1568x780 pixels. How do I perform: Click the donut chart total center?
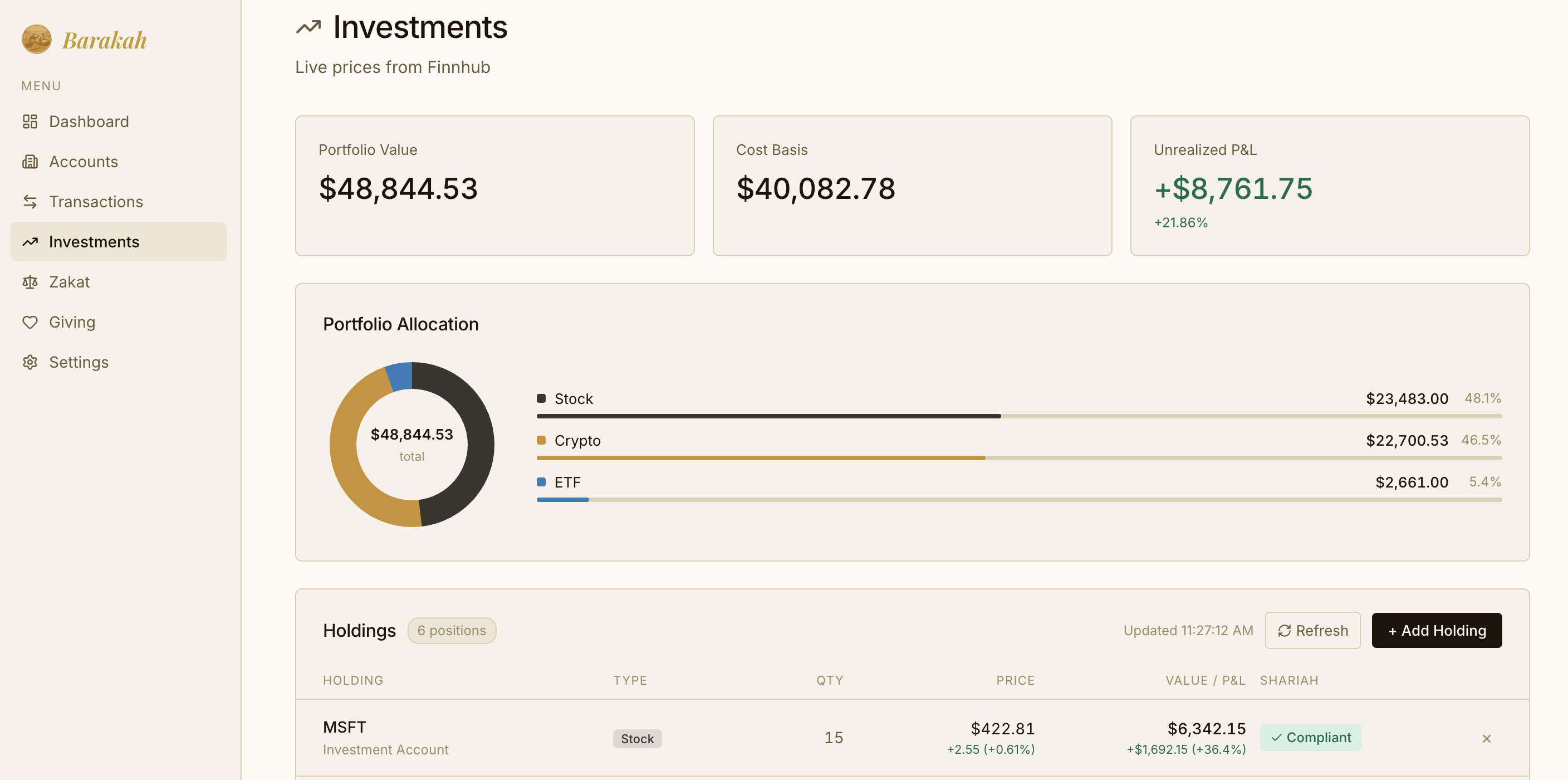[x=411, y=444]
